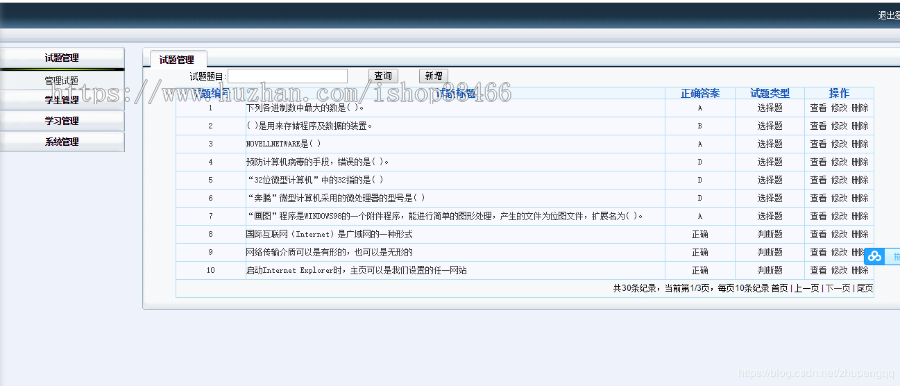Click 查看 for question 2
This screenshot has width=900, height=386.
tap(818, 126)
